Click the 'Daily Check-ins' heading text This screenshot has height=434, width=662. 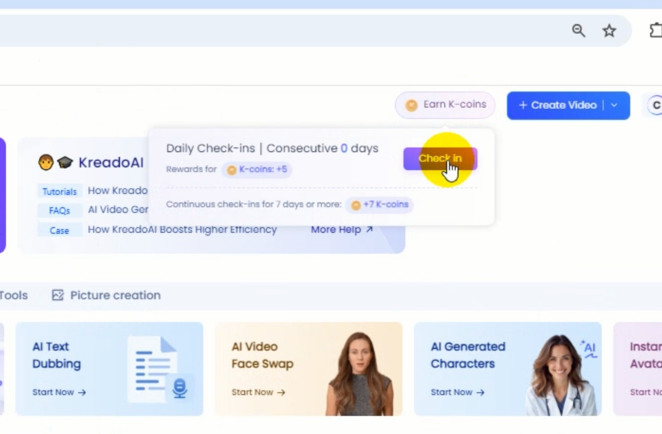[211, 149]
